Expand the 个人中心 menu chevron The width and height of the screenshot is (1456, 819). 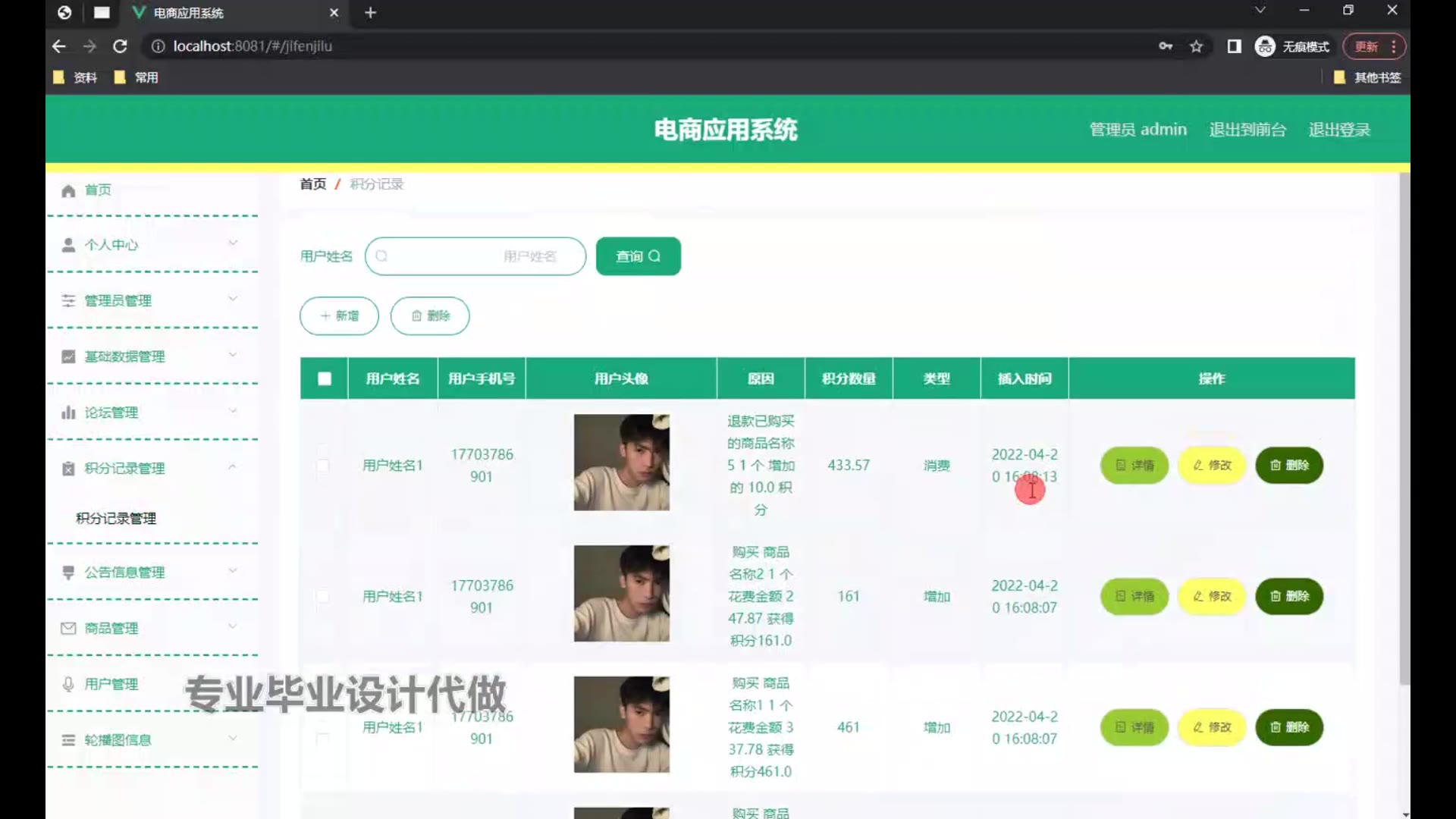233,243
